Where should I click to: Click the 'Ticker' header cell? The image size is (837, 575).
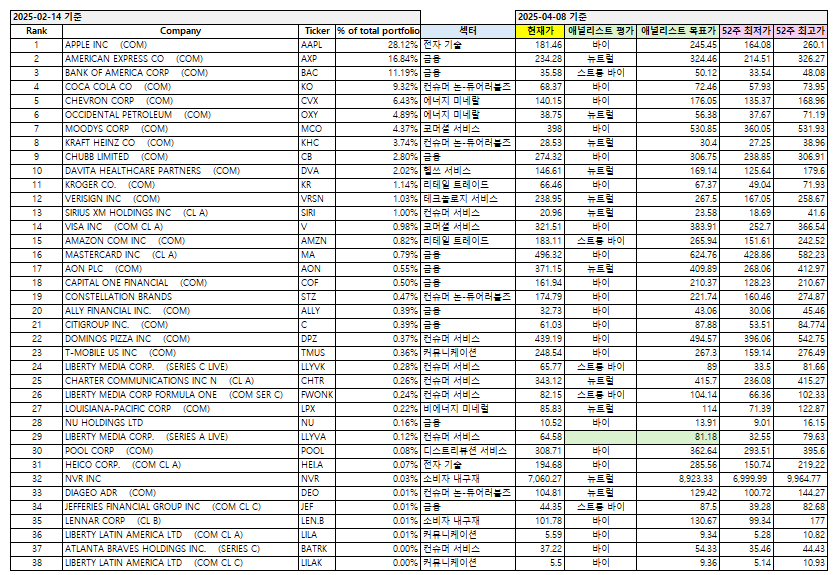(x=317, y=31)
